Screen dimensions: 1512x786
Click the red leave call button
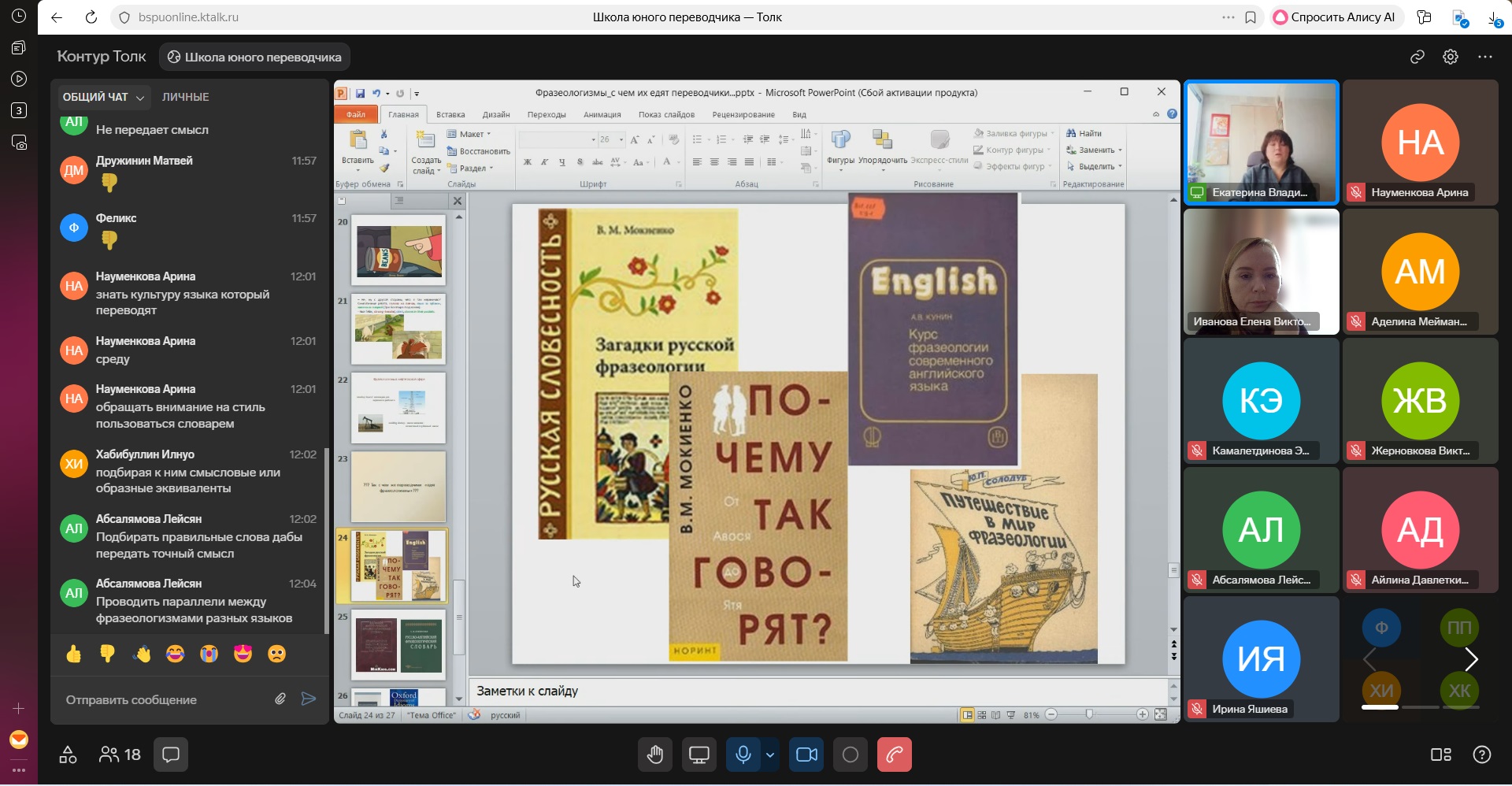pyautogui.click(x=894, y=754)
